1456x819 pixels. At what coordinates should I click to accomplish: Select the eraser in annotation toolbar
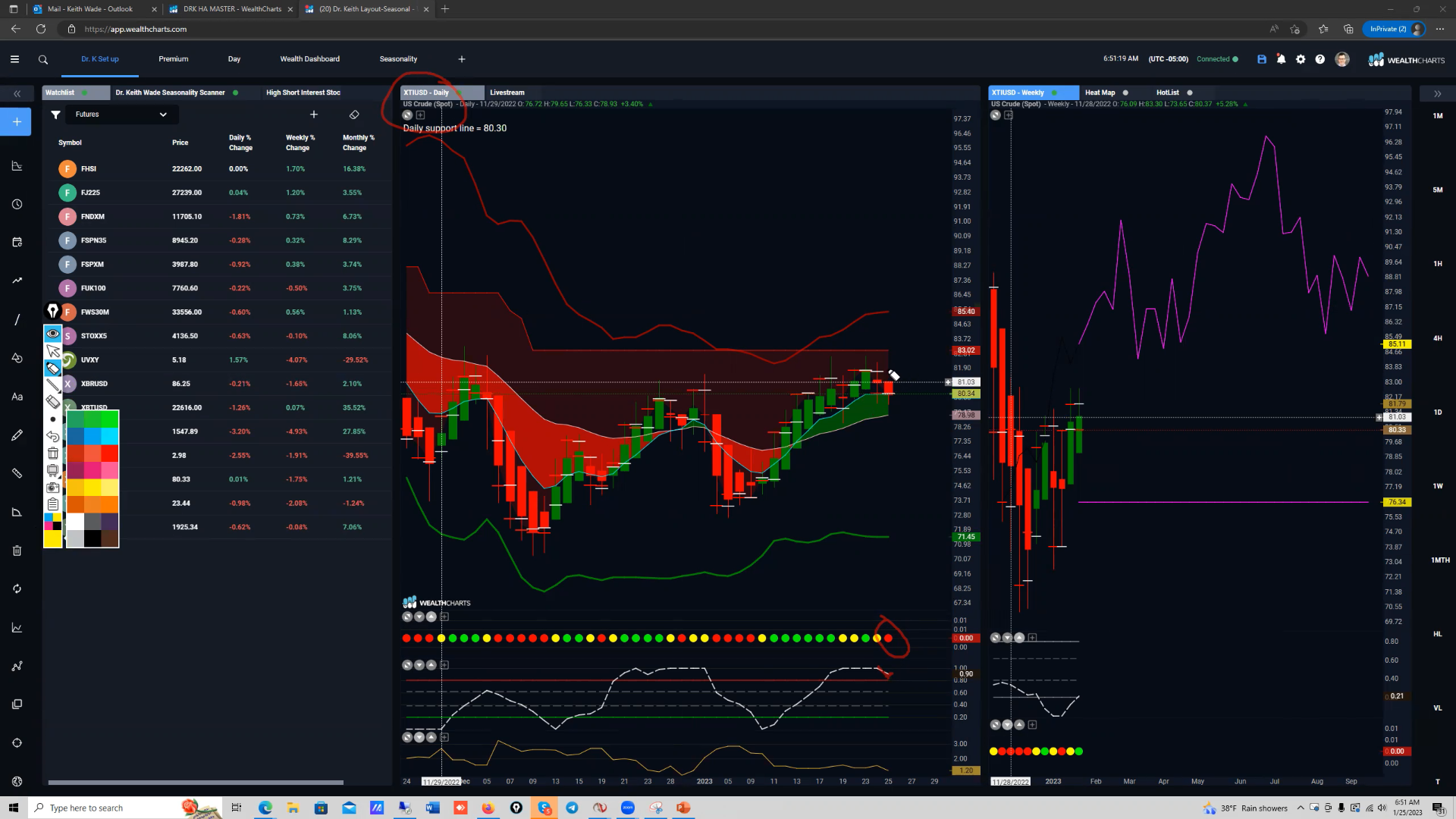point(53,402)
